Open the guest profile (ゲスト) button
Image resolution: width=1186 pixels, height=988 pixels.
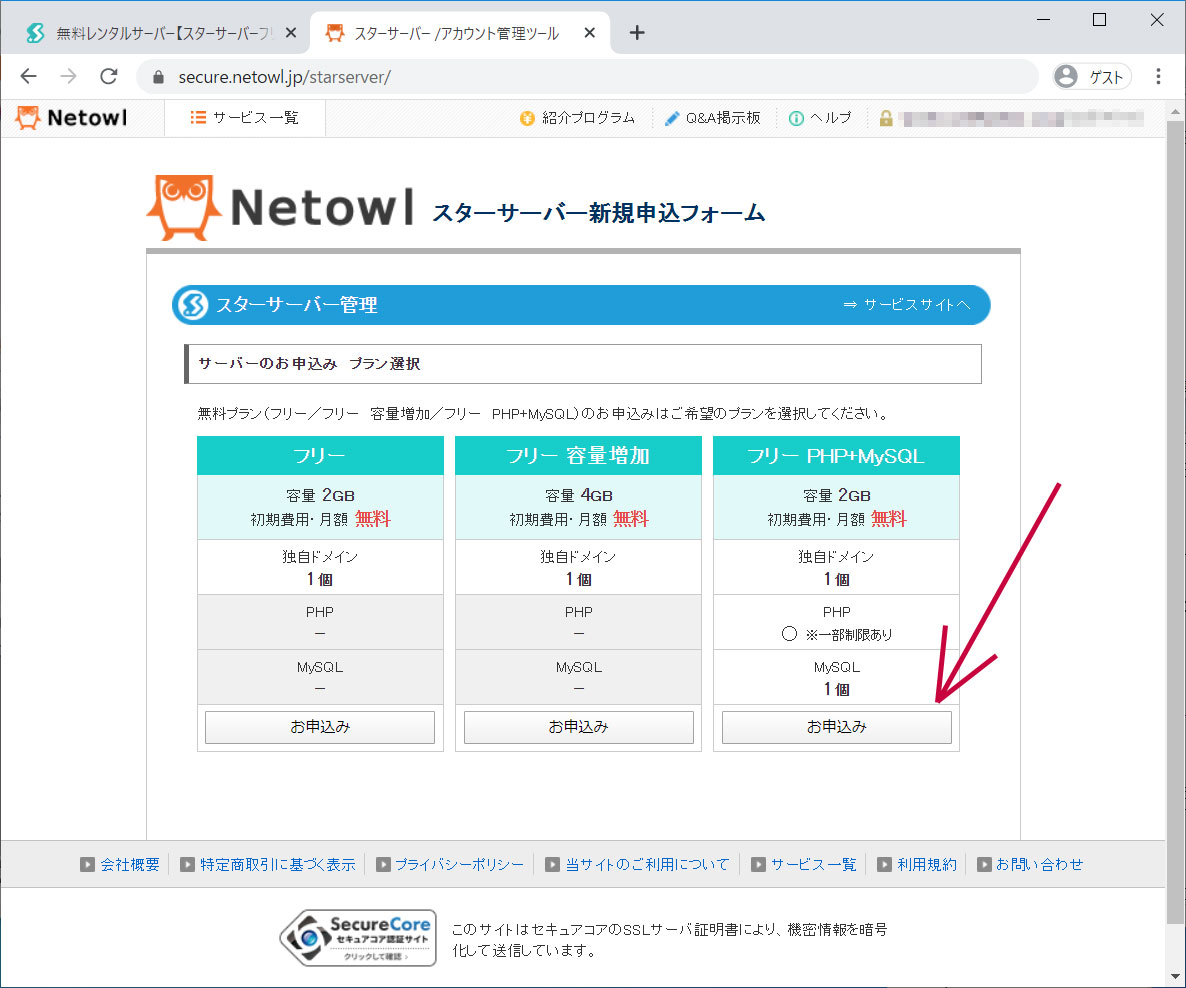pos(1091,76)
